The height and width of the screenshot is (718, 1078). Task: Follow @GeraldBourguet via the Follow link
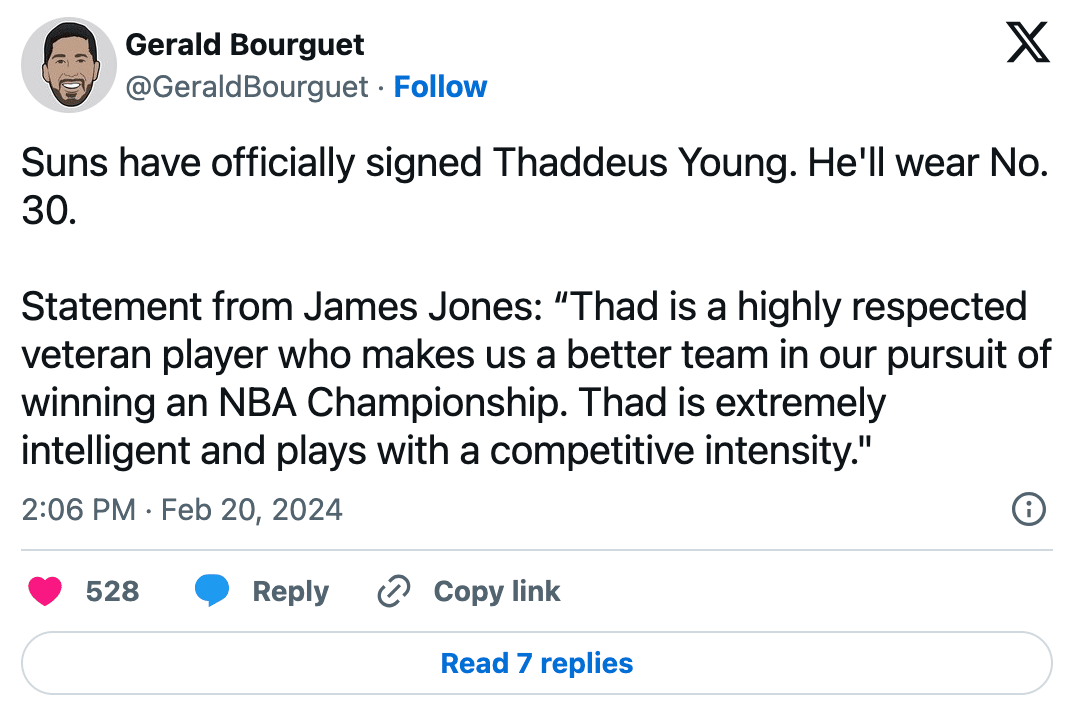(440, 87)
